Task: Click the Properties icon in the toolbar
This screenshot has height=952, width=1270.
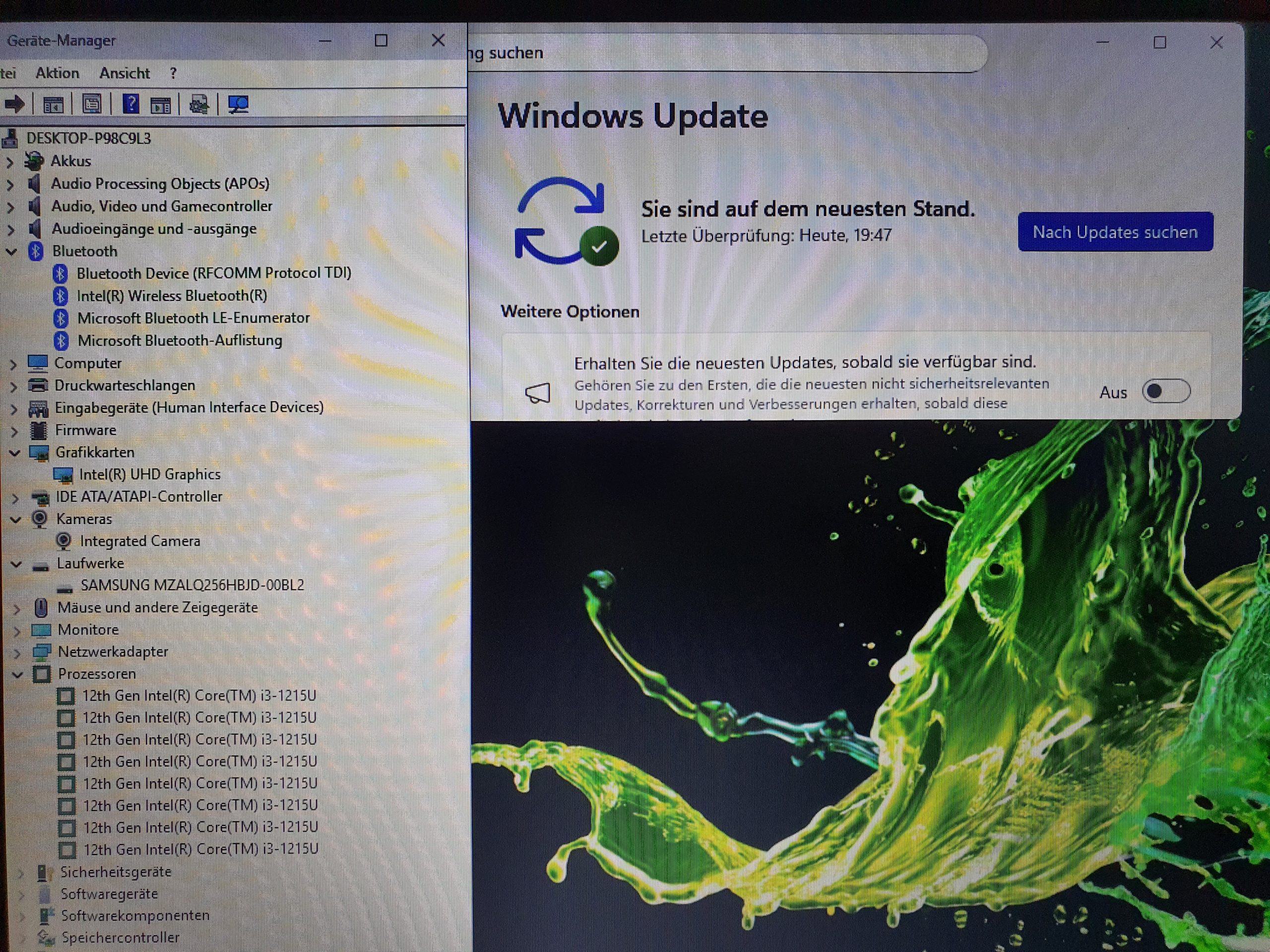Action: point(92,105)
